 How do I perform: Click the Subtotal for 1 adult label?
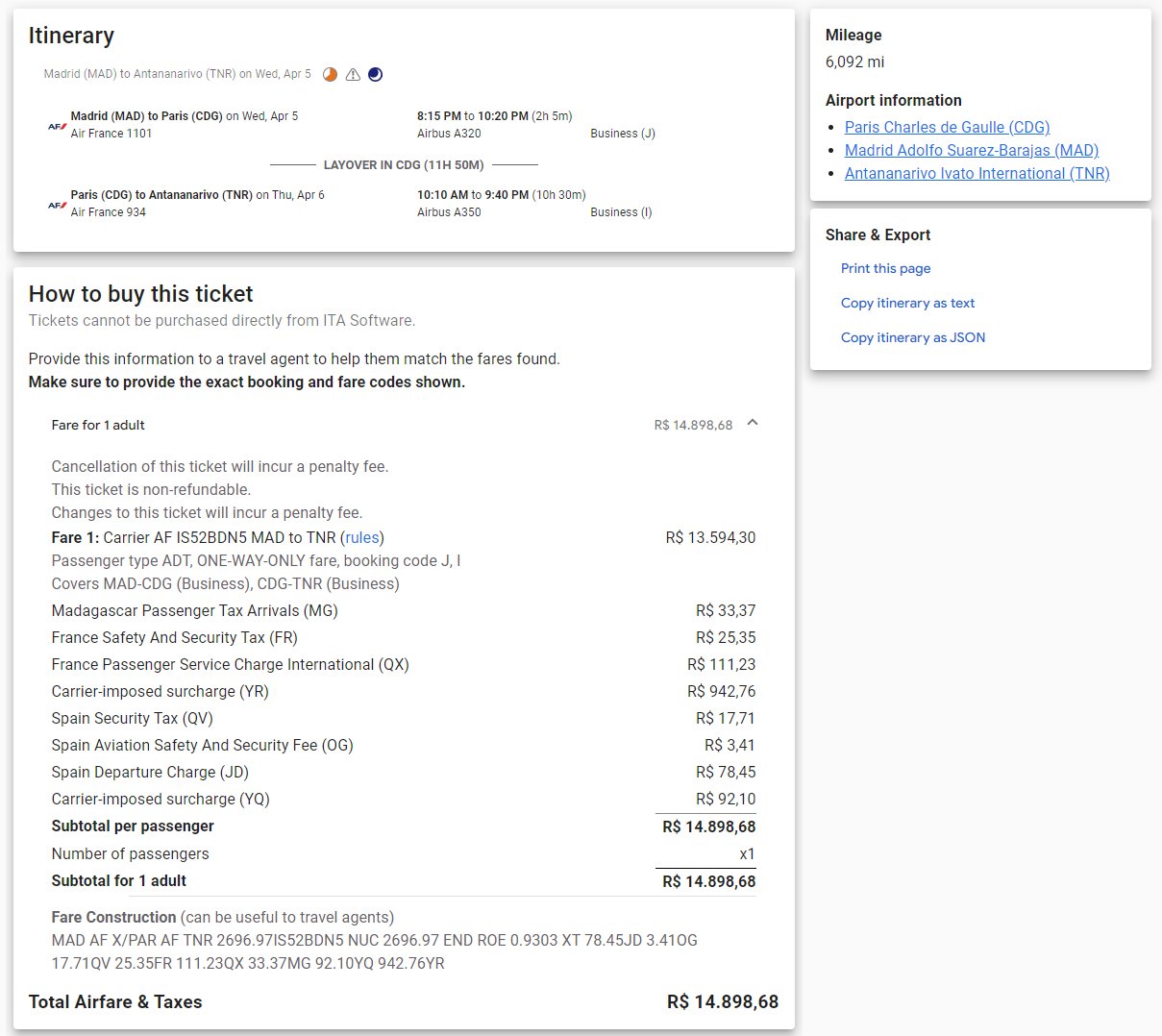[119, 880]
